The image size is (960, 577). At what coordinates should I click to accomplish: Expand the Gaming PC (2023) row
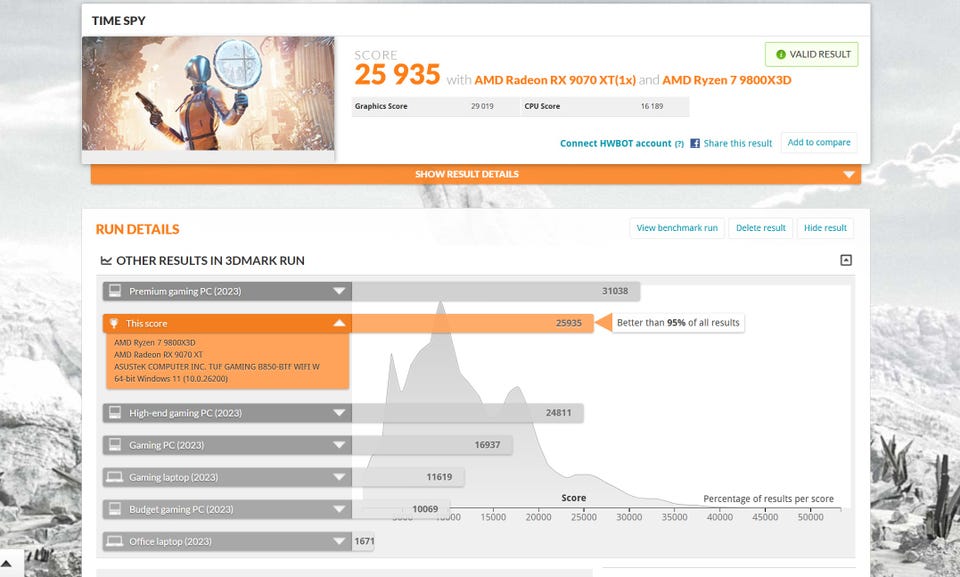pos(227,445)
